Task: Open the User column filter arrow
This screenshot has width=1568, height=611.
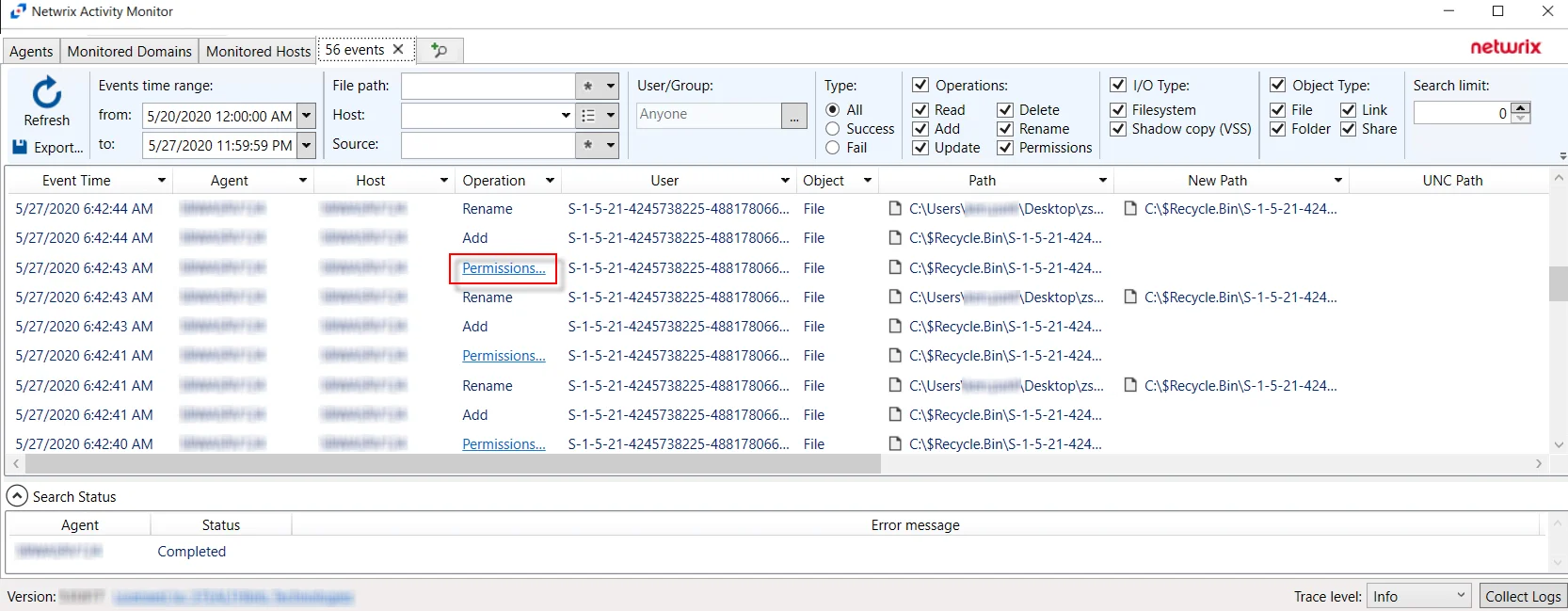Action: pyautogui.click(x=785, y=181)
